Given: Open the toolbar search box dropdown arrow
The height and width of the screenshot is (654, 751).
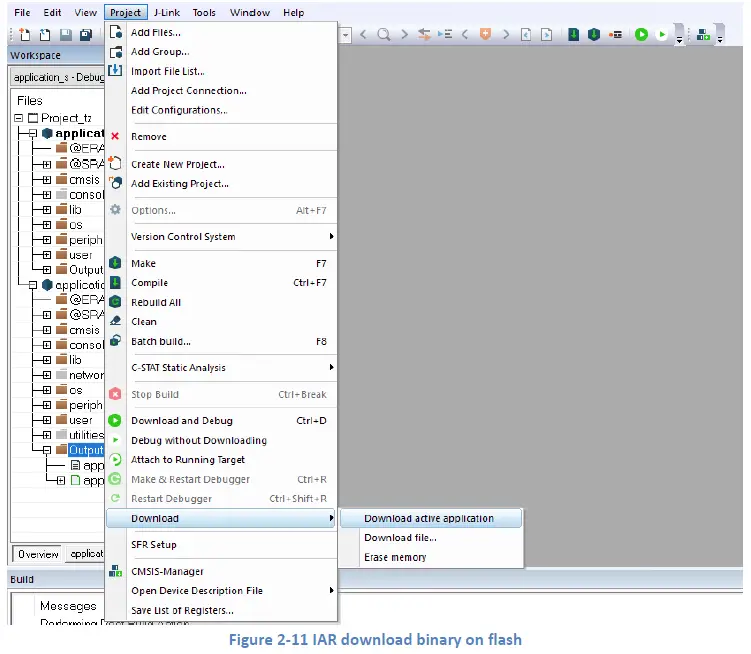Looking at the screenshot, I should (x=346, y=35).
